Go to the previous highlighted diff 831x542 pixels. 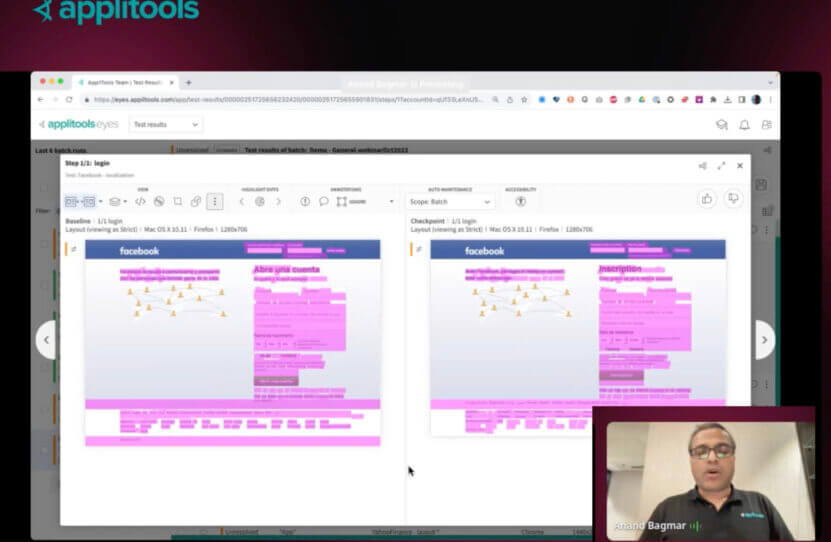tap(242, 201)
